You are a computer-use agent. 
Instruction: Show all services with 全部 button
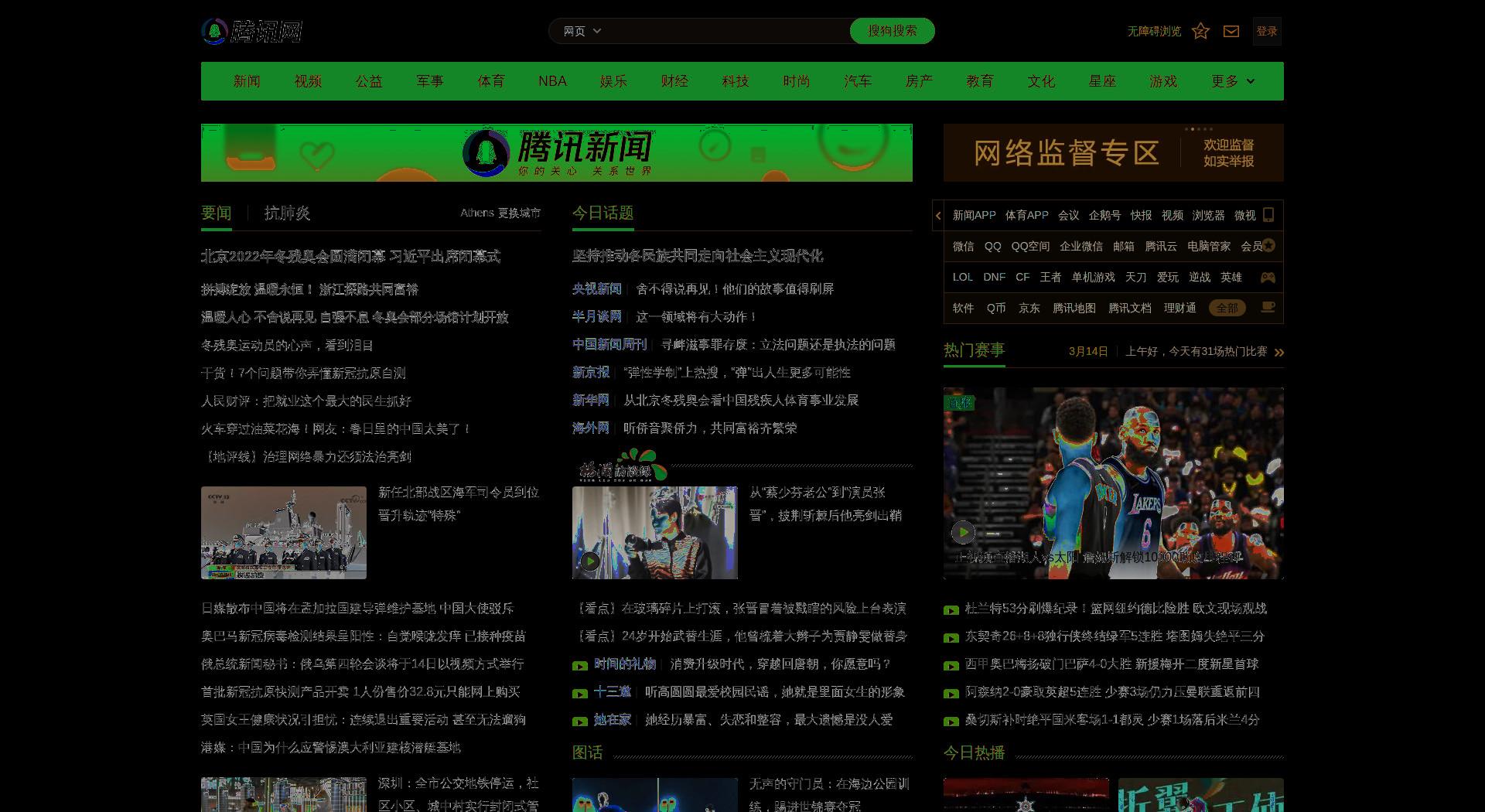1227,308
